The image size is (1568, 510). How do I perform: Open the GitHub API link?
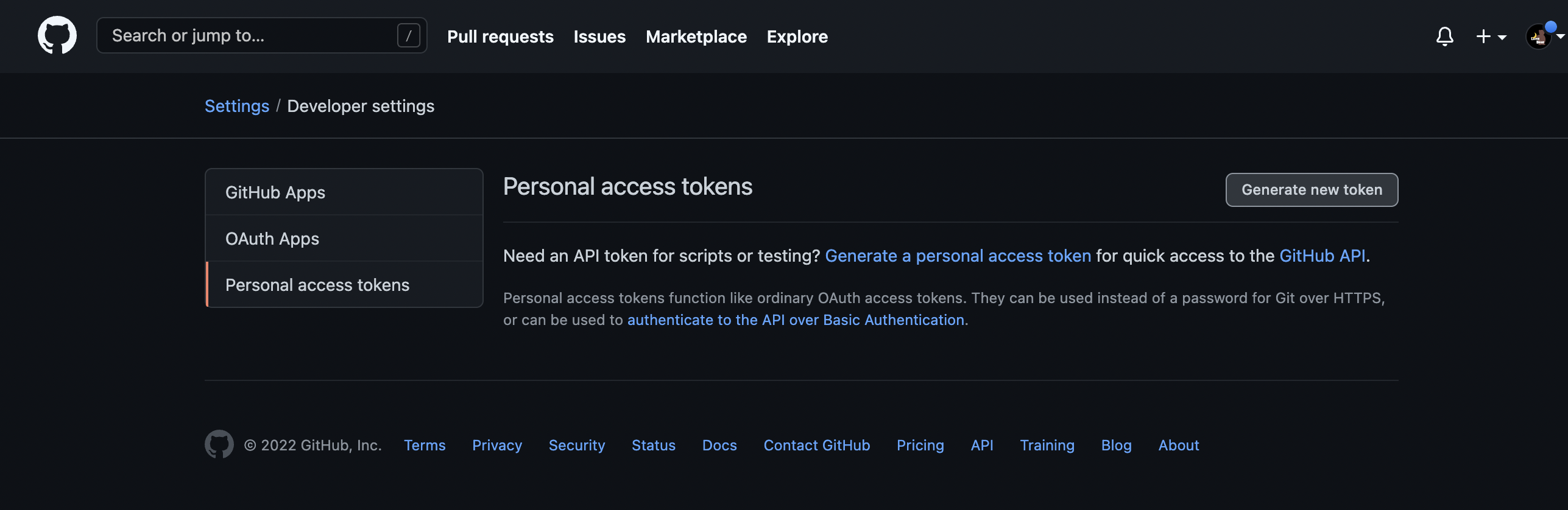tap(1322, 256)
